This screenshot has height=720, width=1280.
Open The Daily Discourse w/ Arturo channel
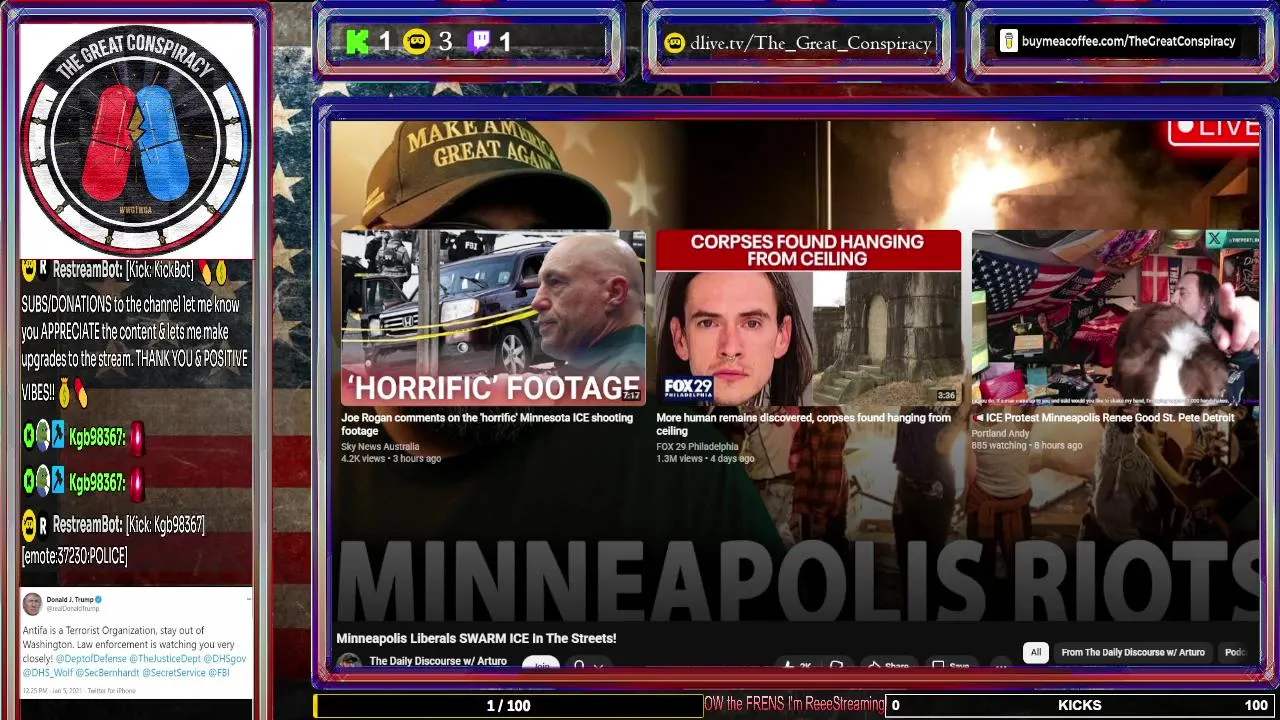click(438, 661)
